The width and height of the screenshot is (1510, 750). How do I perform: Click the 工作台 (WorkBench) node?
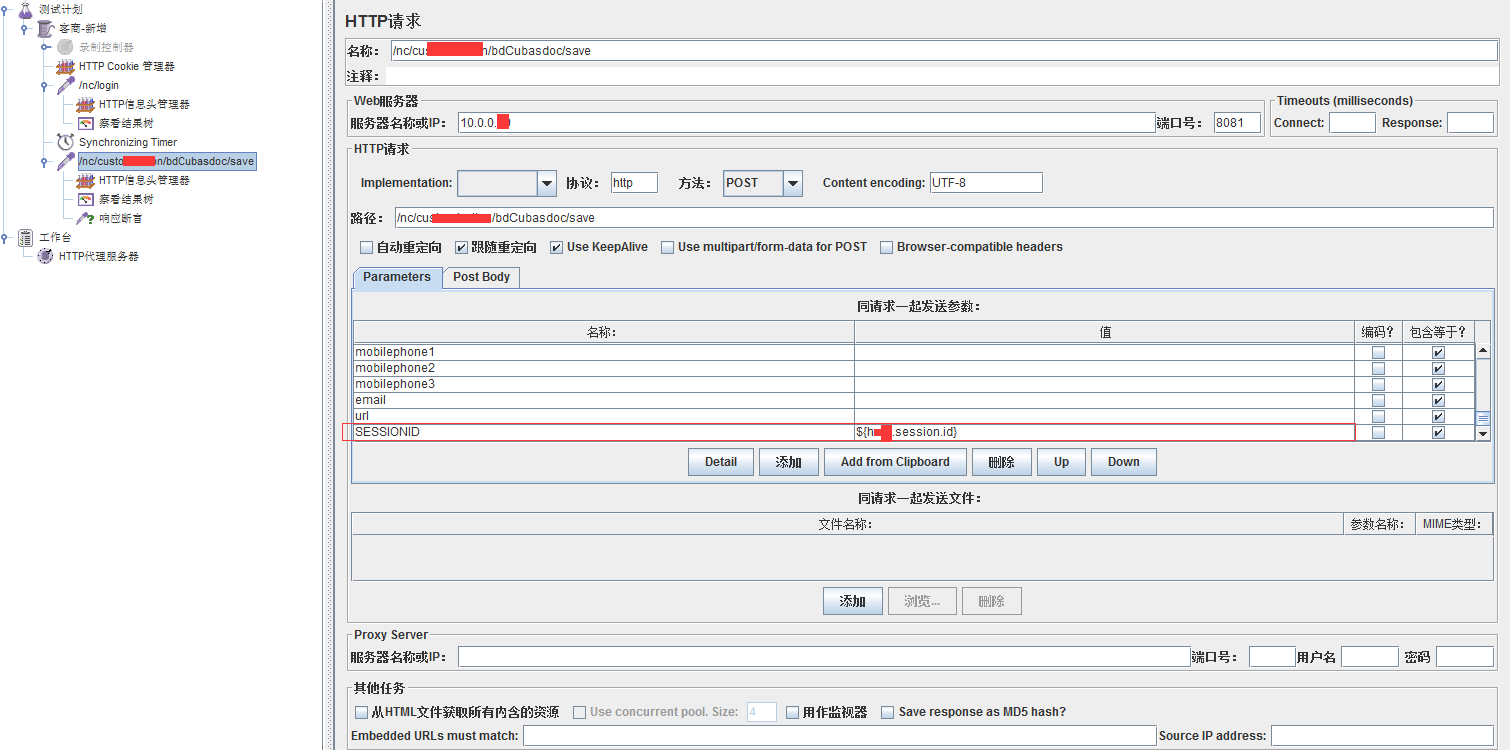point(54,237)
